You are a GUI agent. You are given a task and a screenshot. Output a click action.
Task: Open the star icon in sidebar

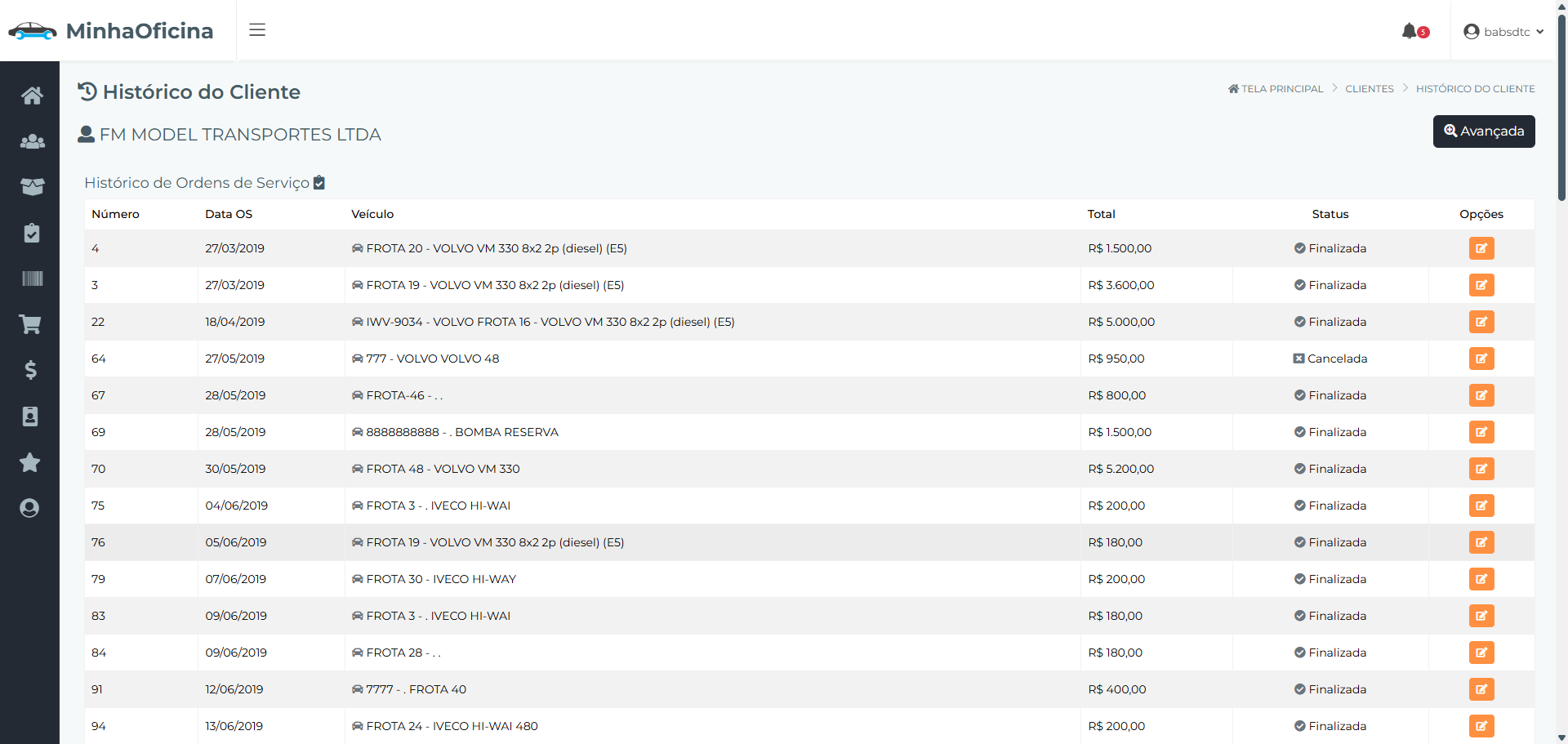pos(30,462)
